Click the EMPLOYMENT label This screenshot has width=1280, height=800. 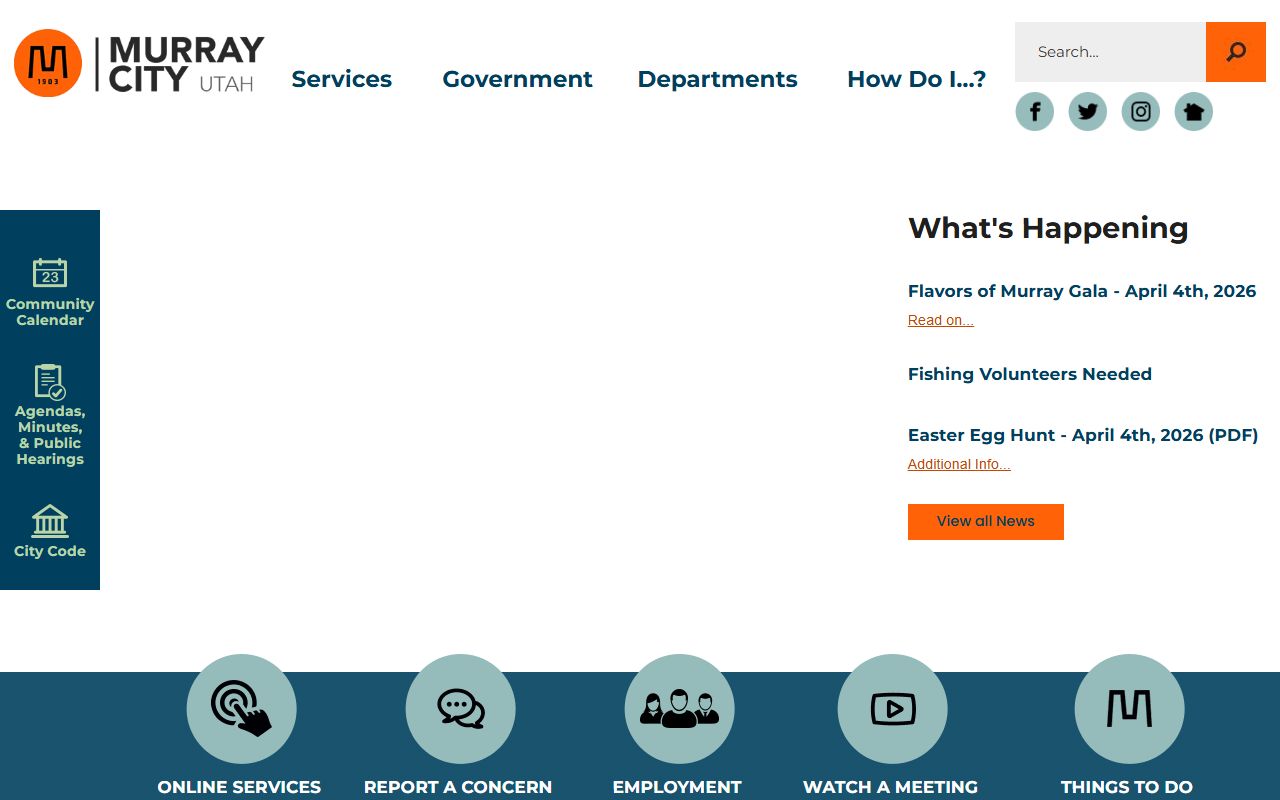pos(677,787)
